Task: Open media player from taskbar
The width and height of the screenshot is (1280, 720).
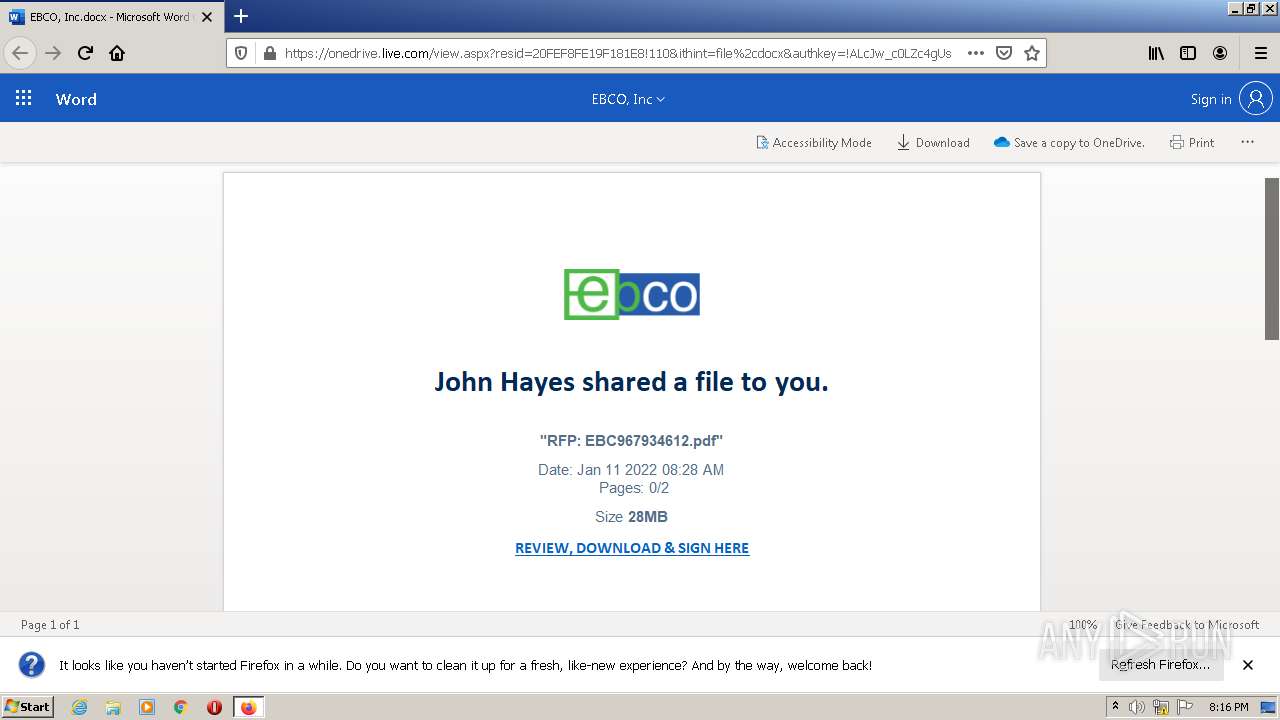Action: [x=147, y=707]
